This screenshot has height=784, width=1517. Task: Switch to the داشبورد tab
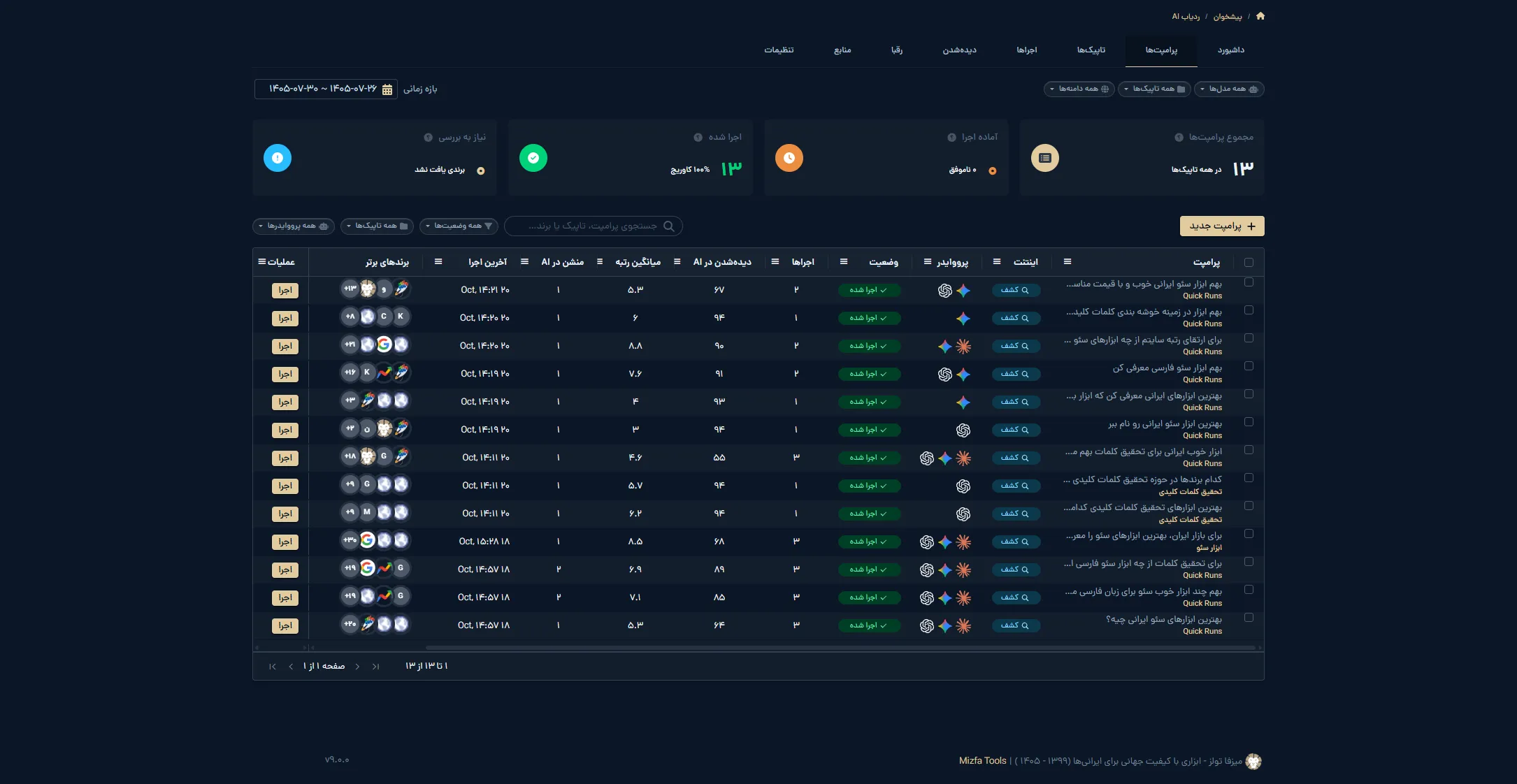pyautogui.click(x=1230, y=50)
